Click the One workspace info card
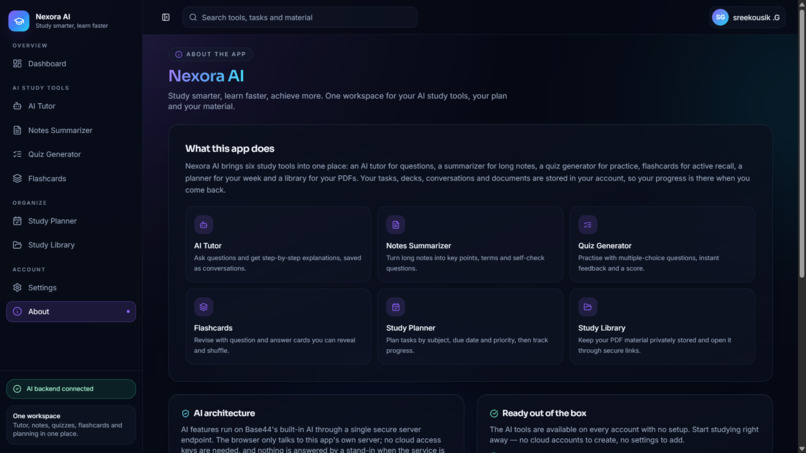This screenshot has height=453, width=806. [71, 425]
